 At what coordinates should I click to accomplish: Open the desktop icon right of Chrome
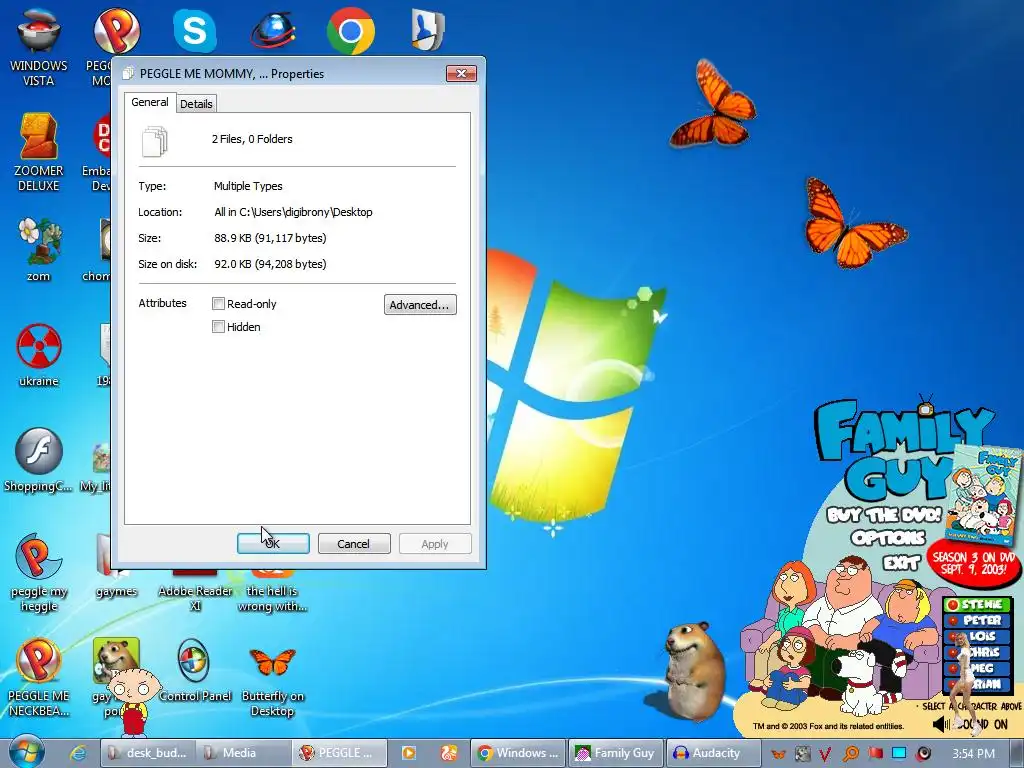[x=428, y=29]
